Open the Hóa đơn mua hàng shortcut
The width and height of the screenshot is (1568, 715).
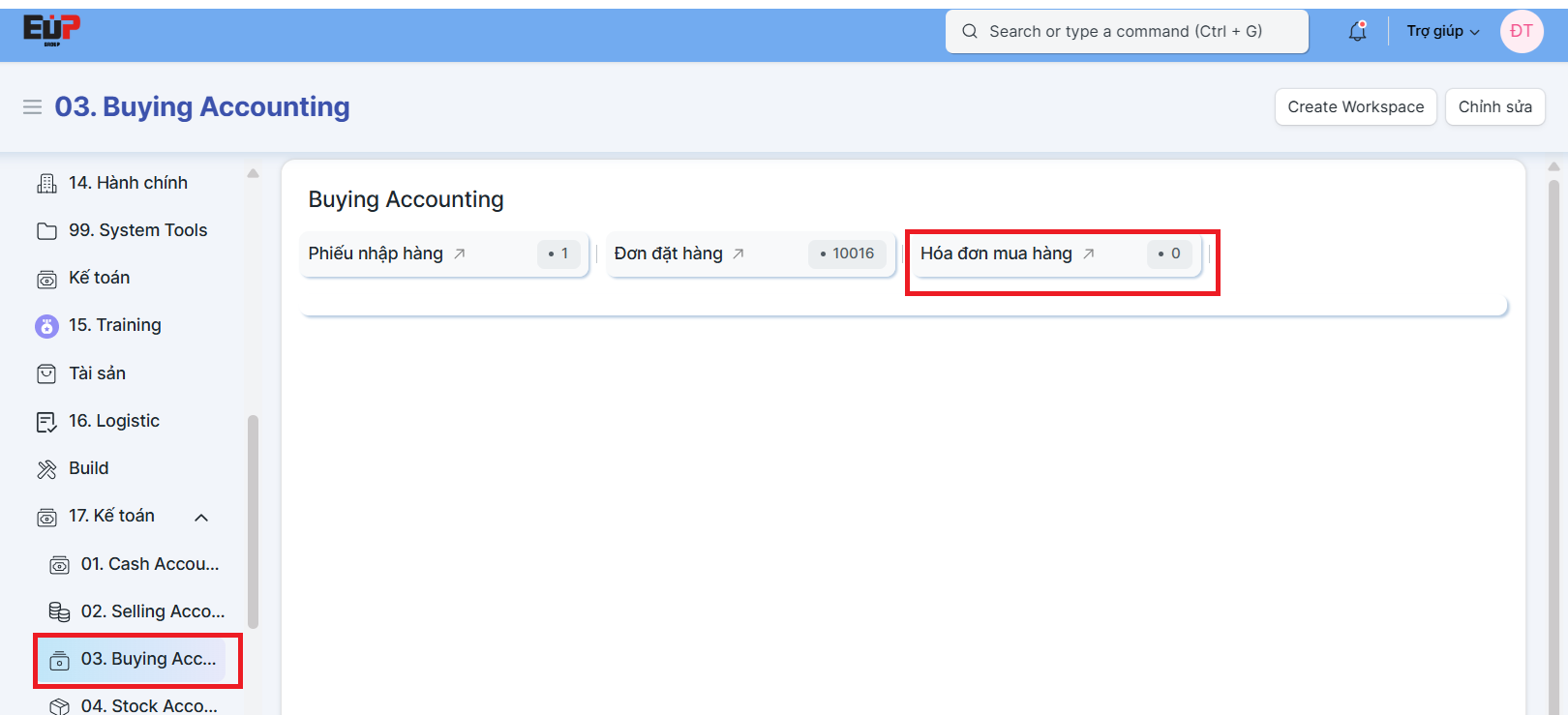pyautogui.click(x=996, y=253)
